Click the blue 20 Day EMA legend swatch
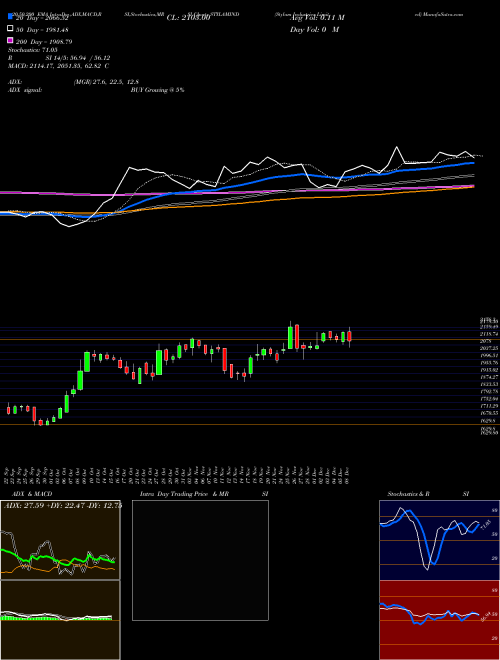The width and height of the screenshot is (500, 660). [10, 16]
